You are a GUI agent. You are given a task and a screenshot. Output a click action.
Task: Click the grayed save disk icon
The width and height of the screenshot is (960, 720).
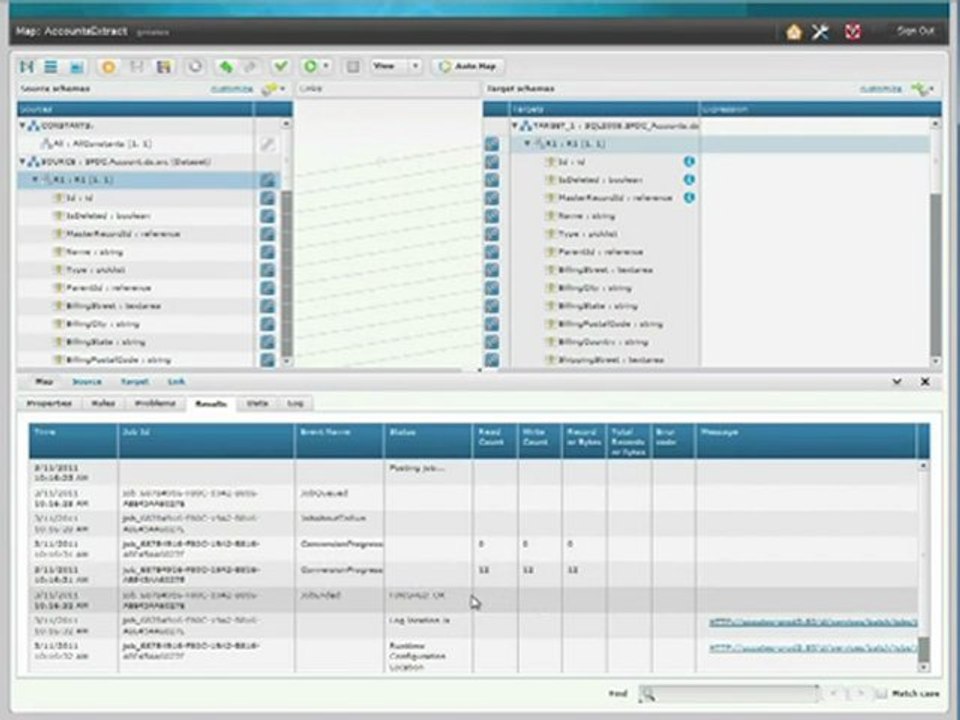click(136, 66)
